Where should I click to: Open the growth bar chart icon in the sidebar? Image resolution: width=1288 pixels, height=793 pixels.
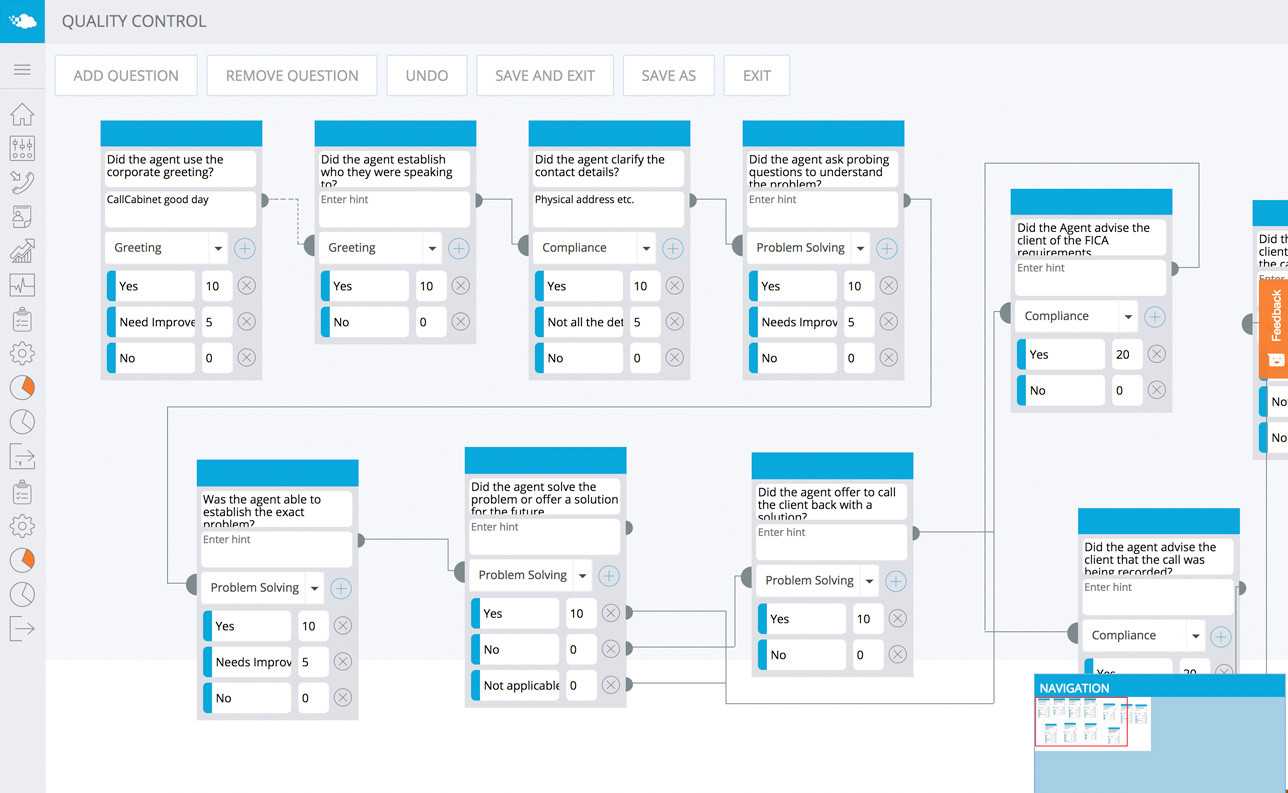click(22, 251)
